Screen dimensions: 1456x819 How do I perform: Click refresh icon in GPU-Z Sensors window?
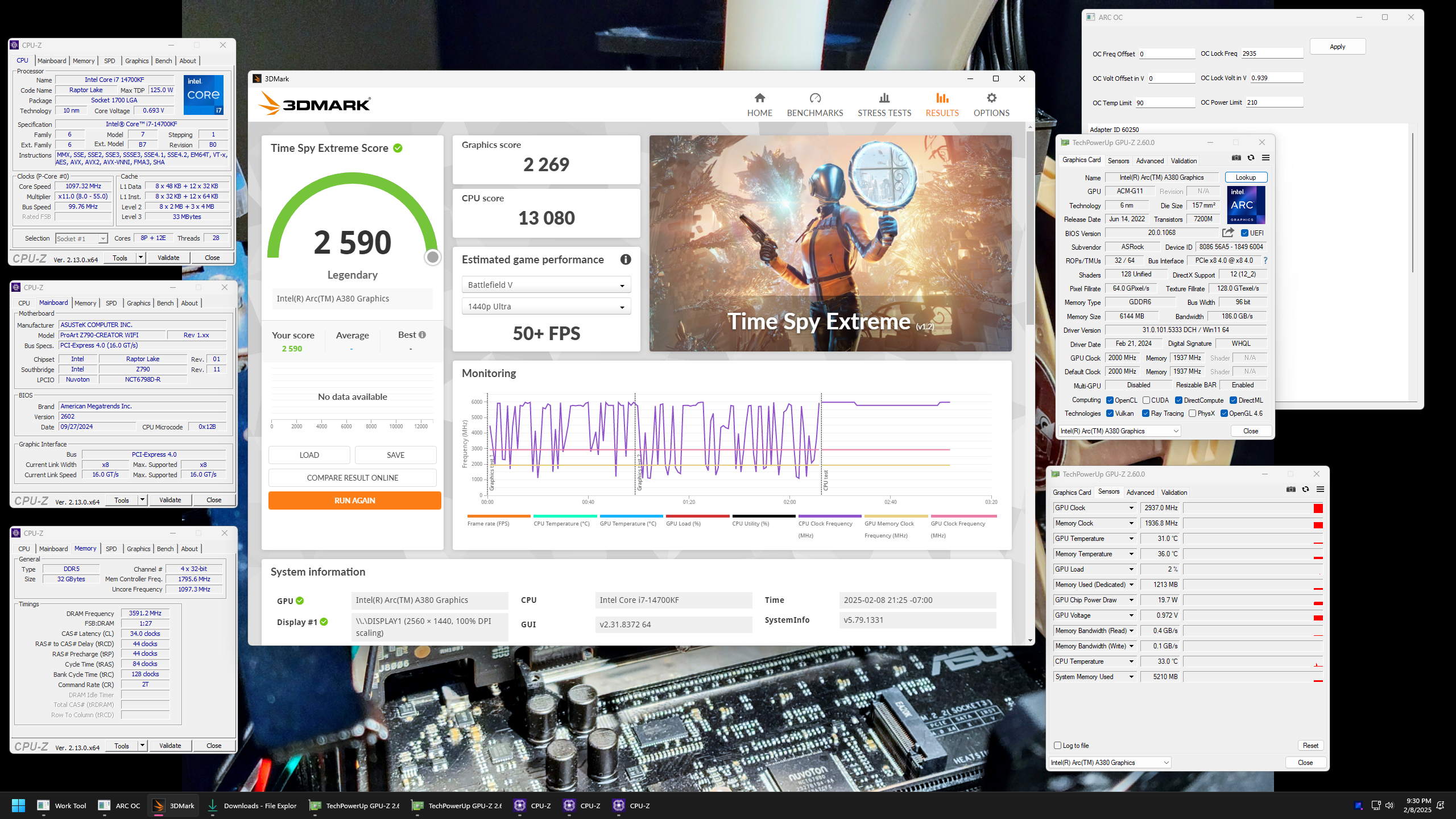[x=1305, y=489]
